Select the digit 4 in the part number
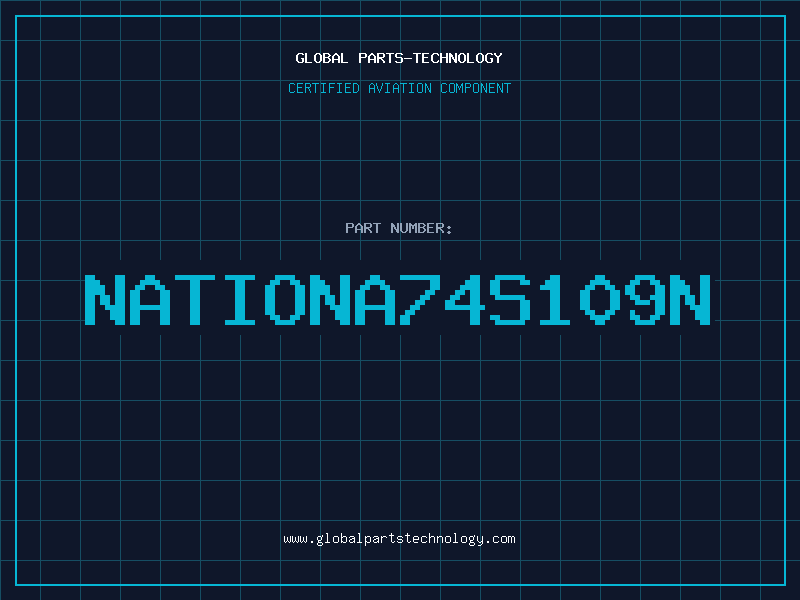The width and height of the screenshot is (800, 600). (465, 299)
